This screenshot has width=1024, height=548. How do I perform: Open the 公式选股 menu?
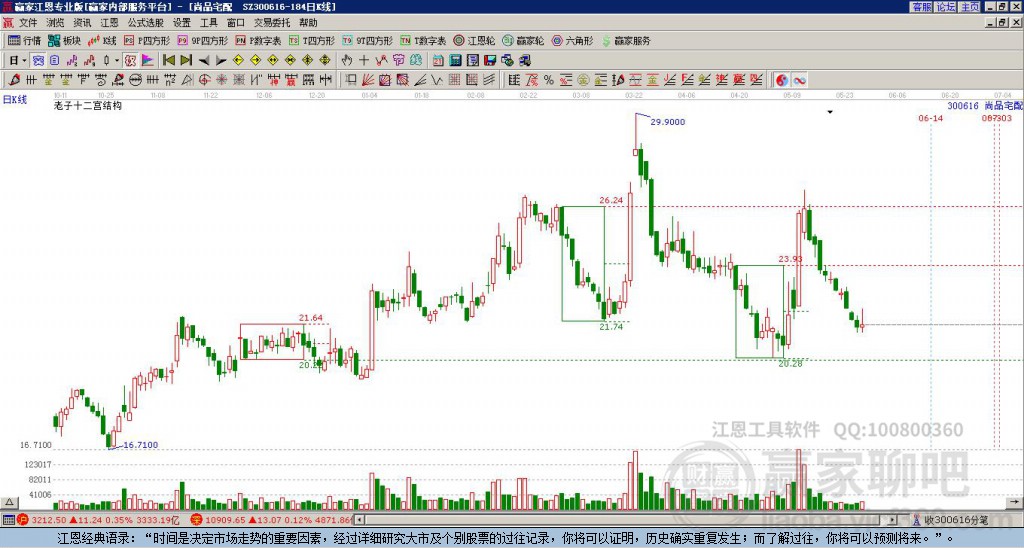click(146, 23)
